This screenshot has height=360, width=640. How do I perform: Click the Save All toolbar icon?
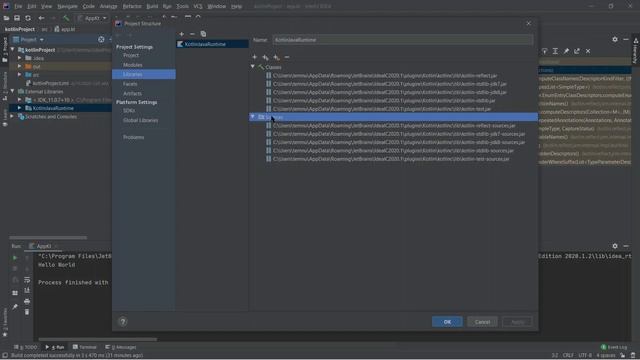(17, 18)
